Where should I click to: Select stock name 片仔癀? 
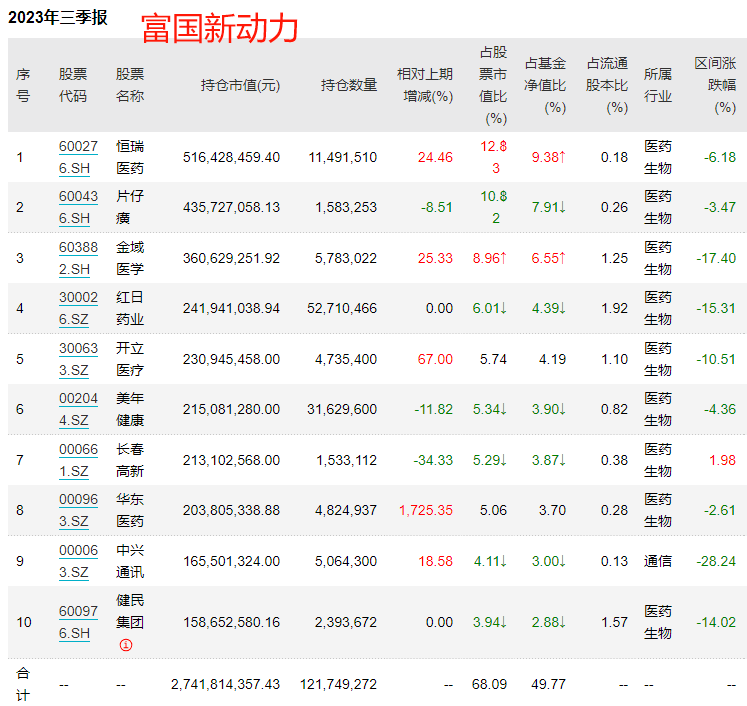130,207
